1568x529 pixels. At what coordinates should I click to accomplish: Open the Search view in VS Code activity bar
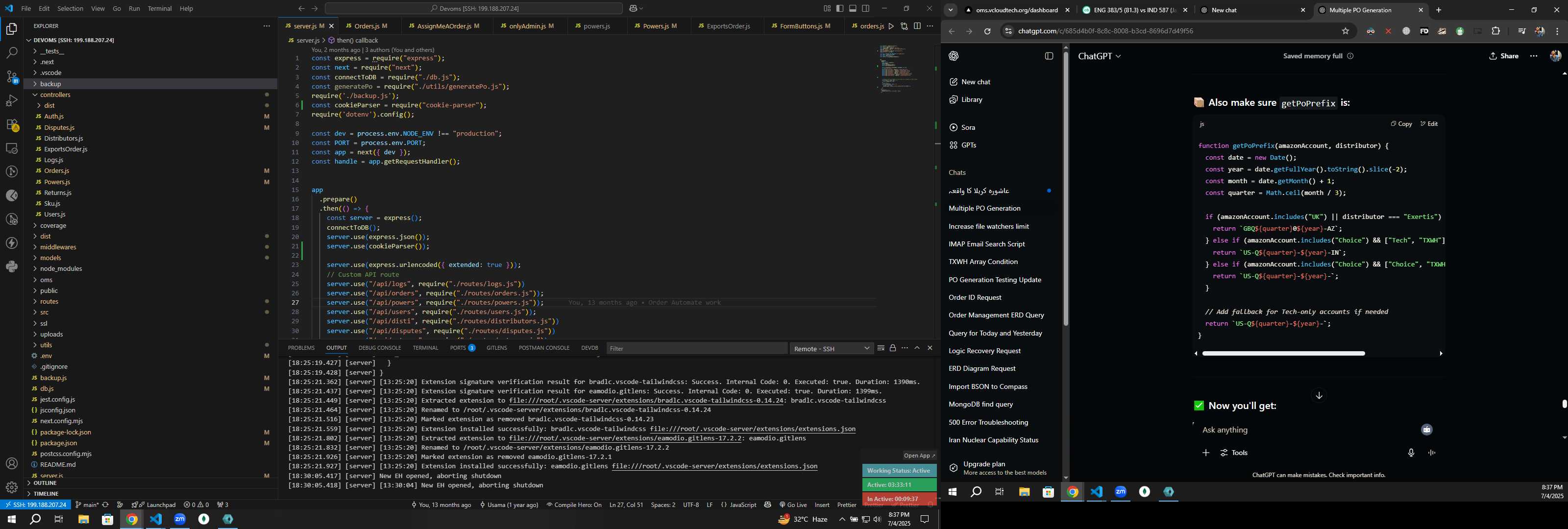click(12, 53)
